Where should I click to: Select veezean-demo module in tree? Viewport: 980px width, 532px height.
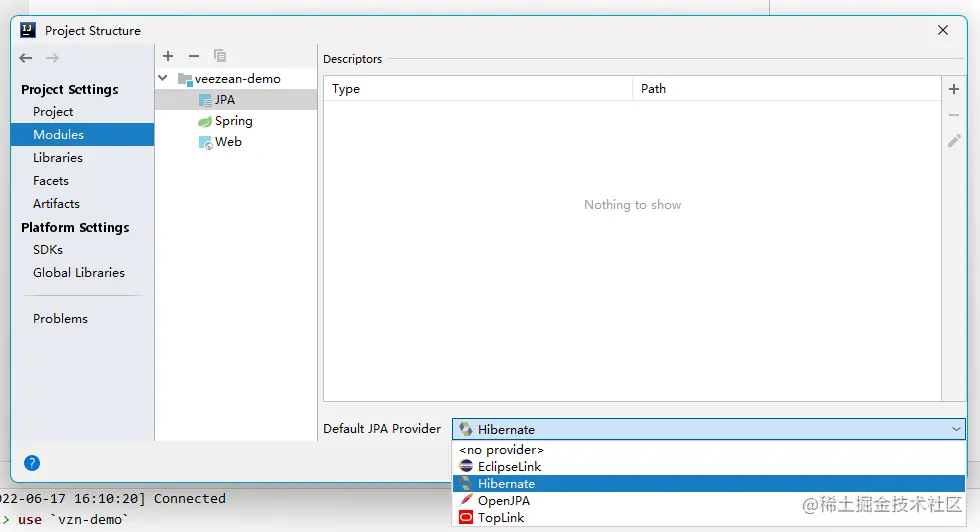coord(238,79)
